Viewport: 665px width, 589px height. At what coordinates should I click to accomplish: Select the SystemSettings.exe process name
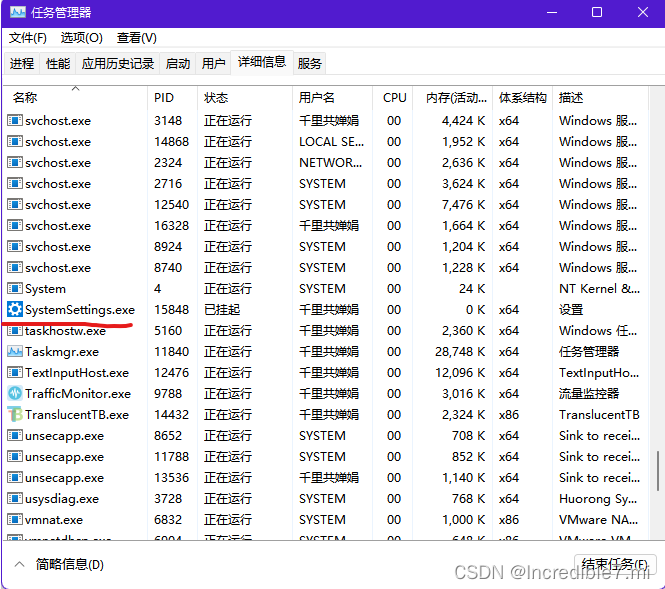pyautogui.click(x=80, y=310)
